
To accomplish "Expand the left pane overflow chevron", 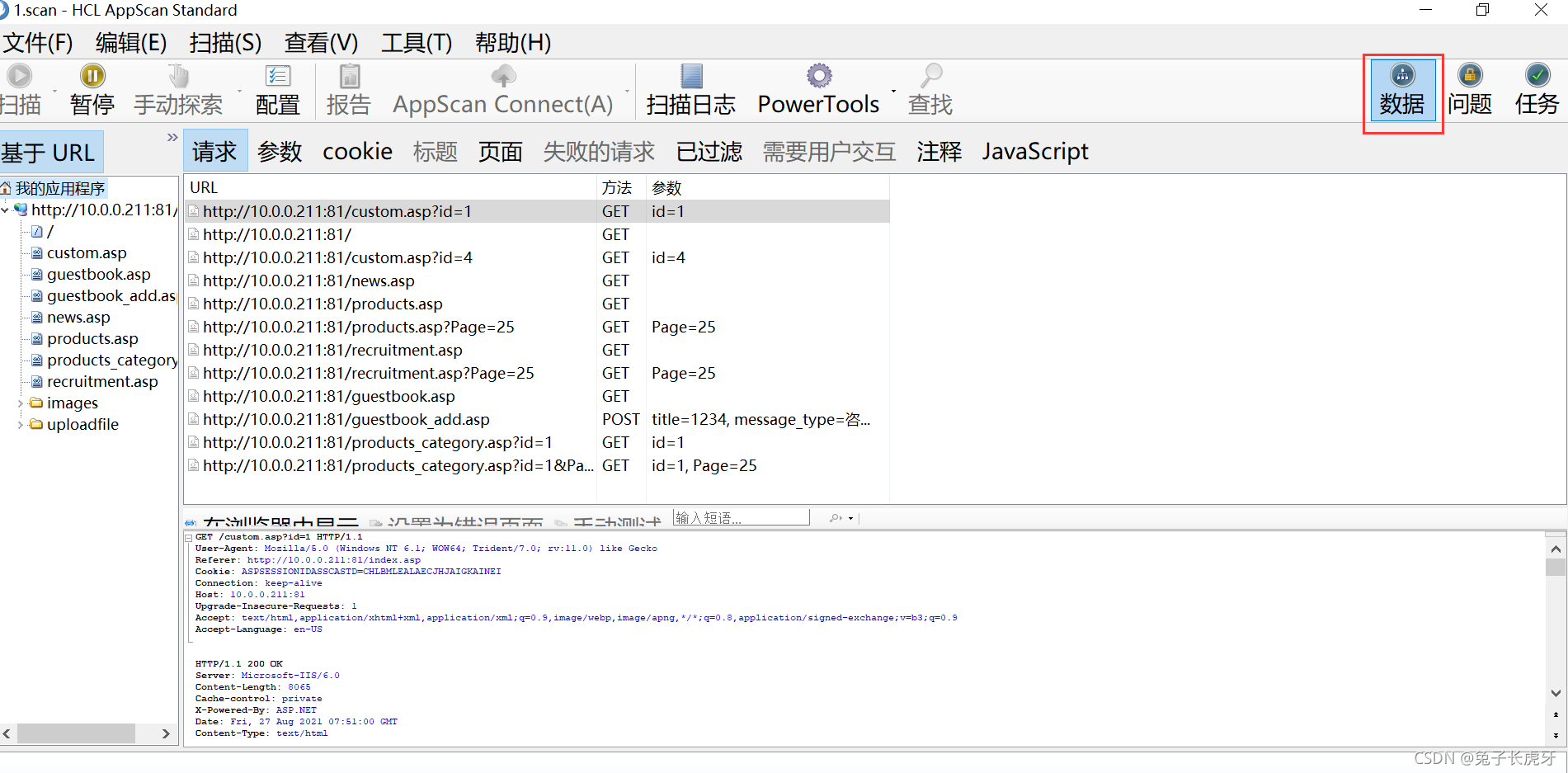I will [x=172, y=137].
